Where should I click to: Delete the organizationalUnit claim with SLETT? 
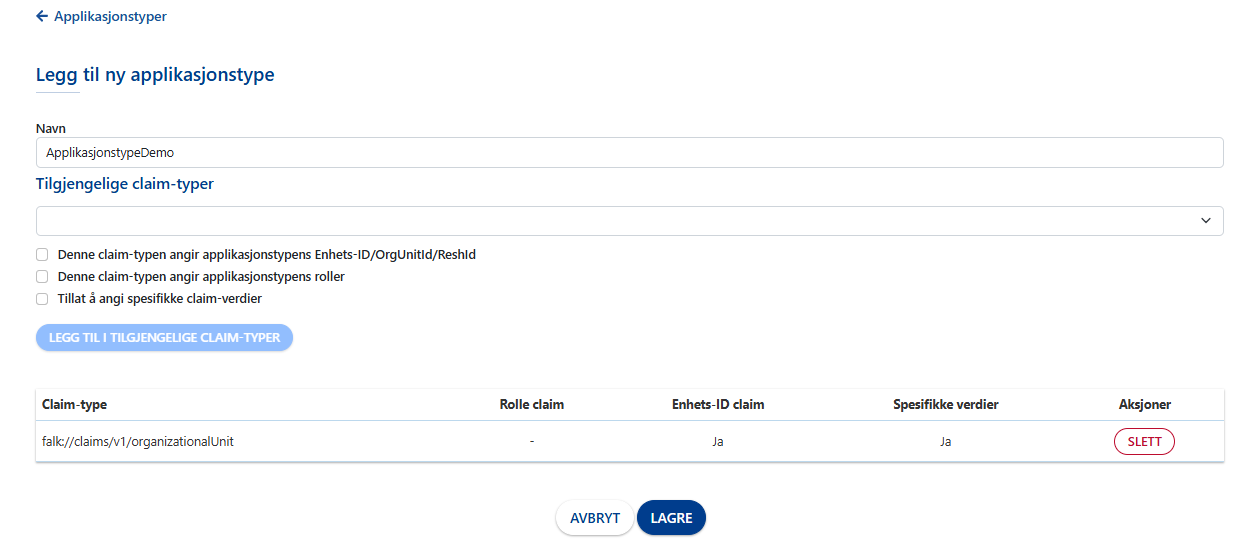coord(1144,441)
